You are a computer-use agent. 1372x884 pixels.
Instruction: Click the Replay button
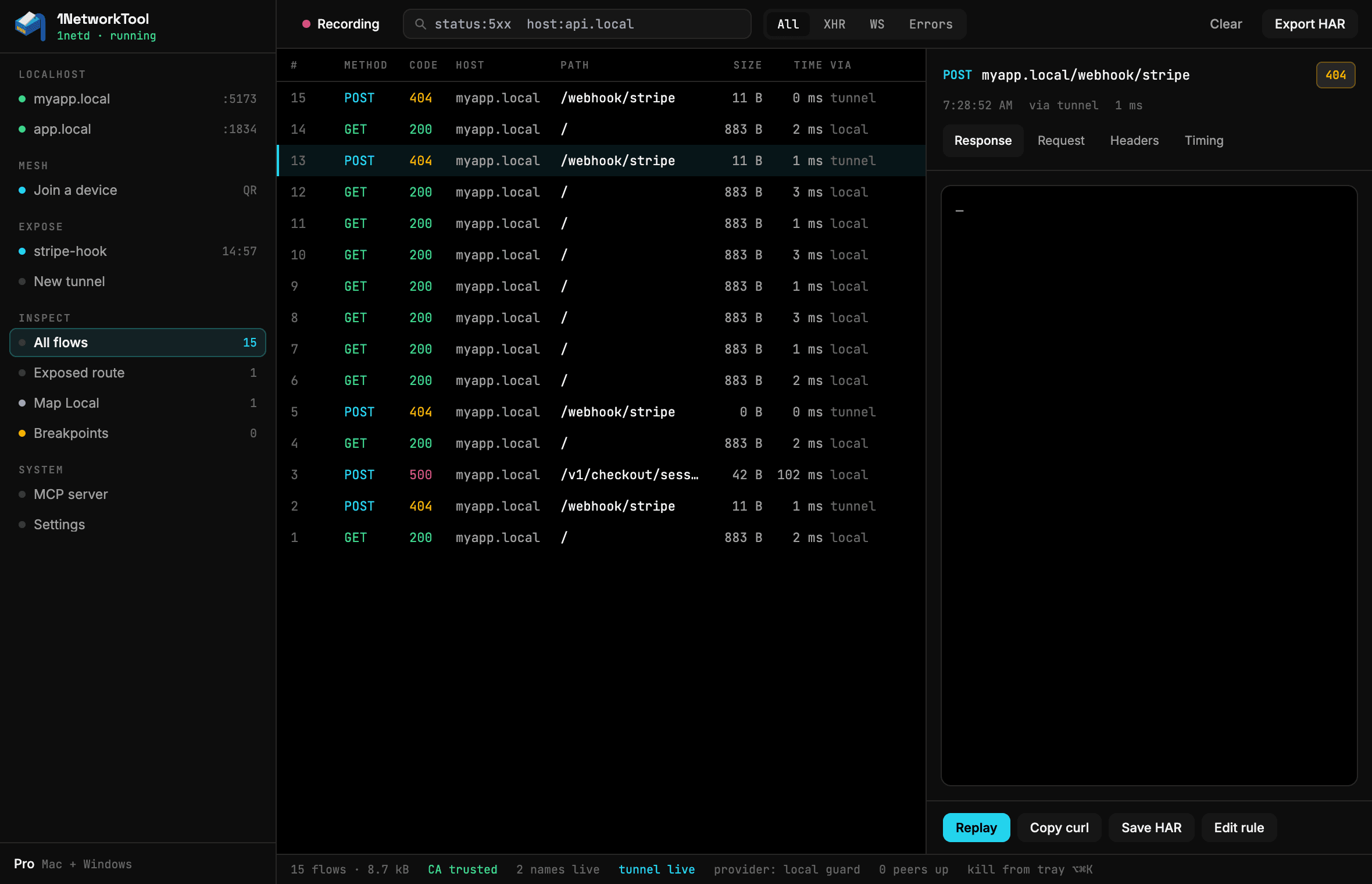(976, 828)
